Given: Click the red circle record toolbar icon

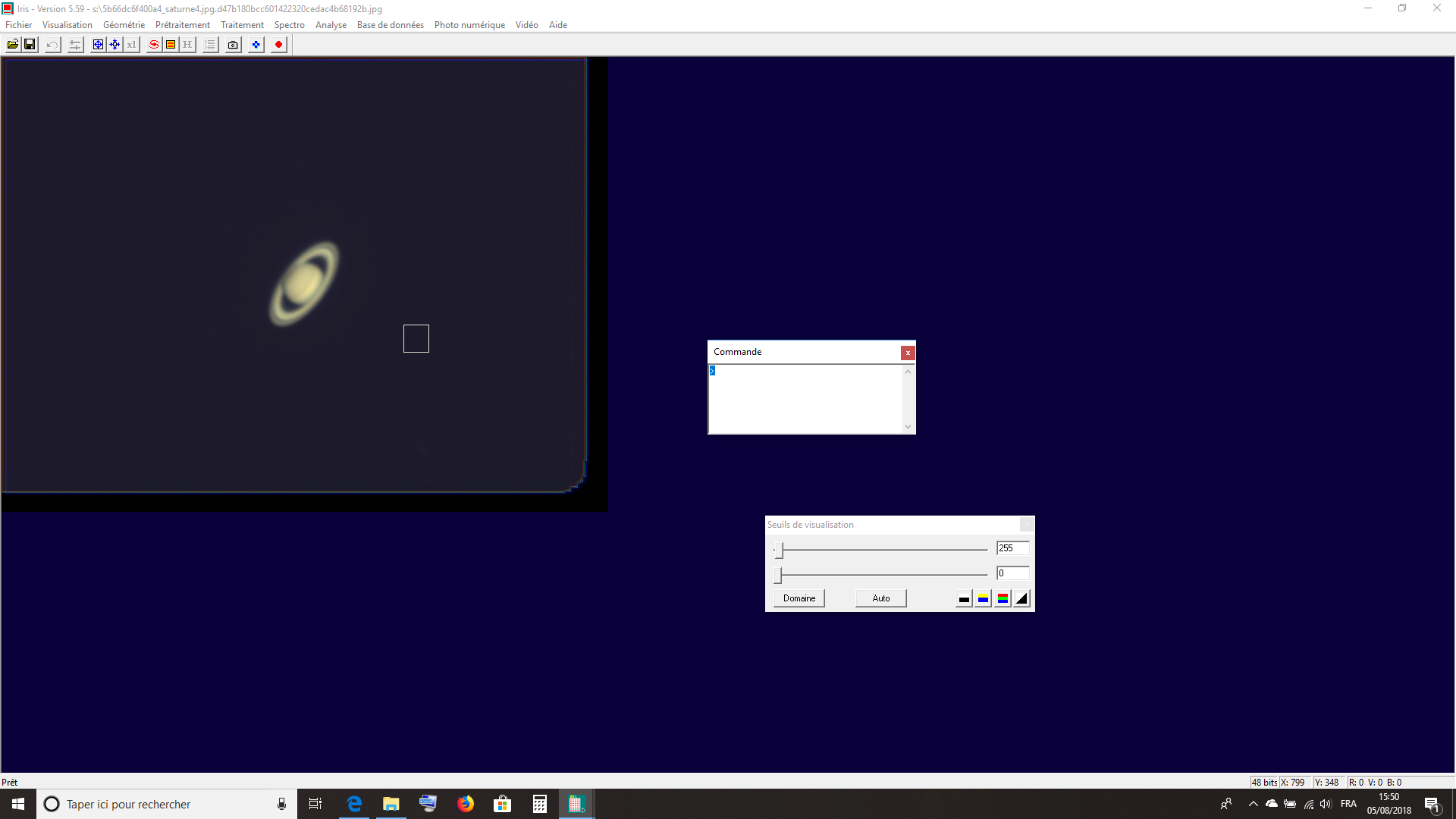Looking at the screenshot, I should coord(278,45).
